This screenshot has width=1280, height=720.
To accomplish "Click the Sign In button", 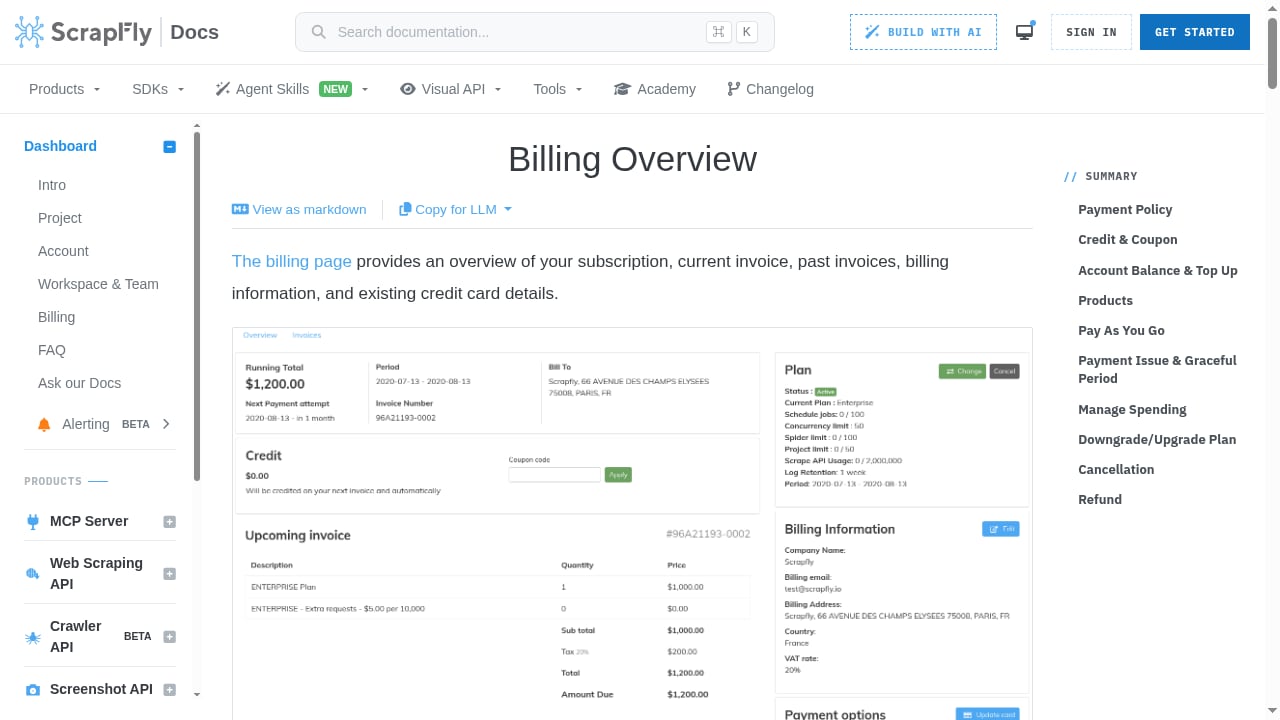I will pyautogui.click(x=1091, y=32).
